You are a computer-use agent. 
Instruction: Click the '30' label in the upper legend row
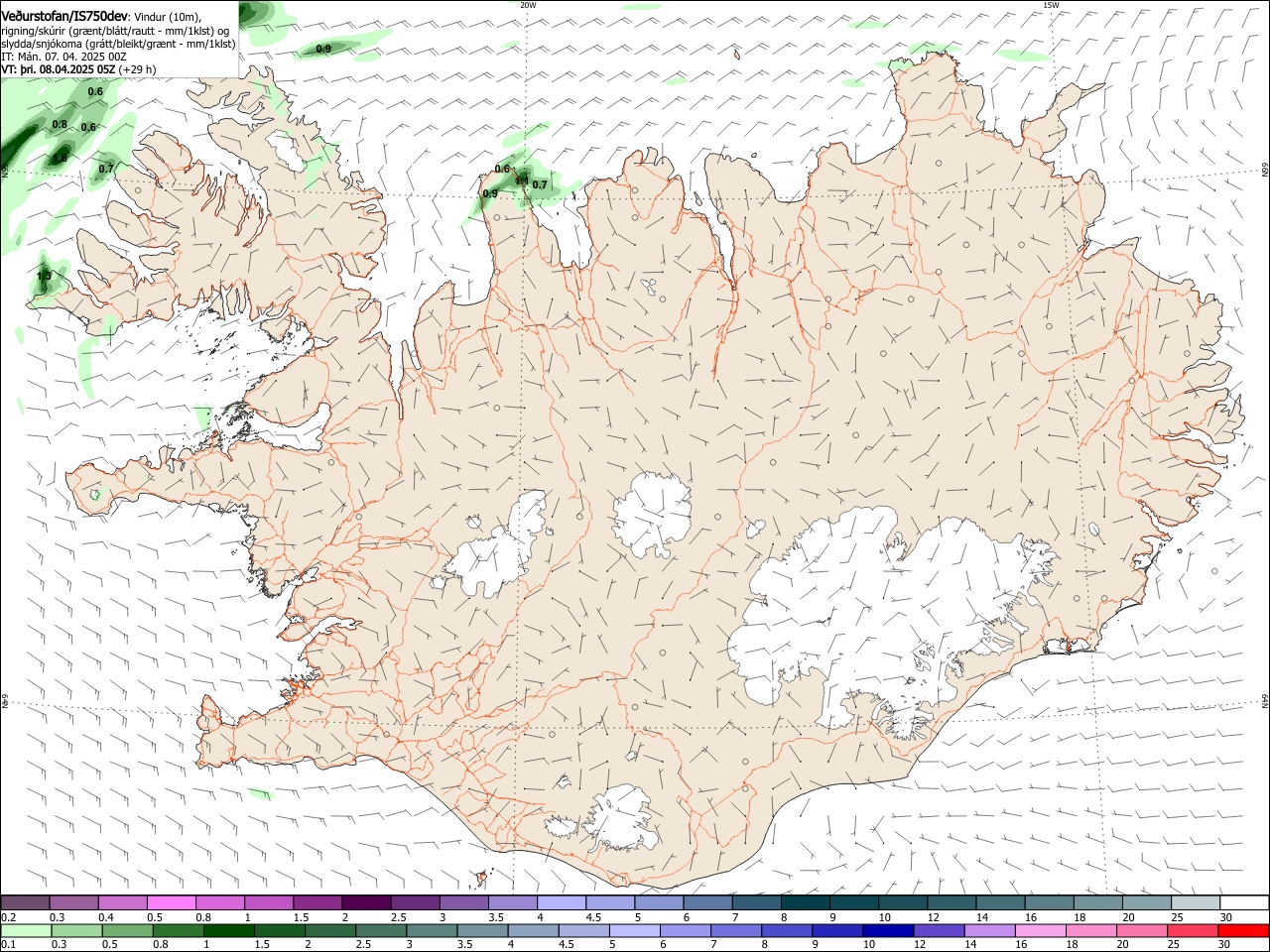1225,917
